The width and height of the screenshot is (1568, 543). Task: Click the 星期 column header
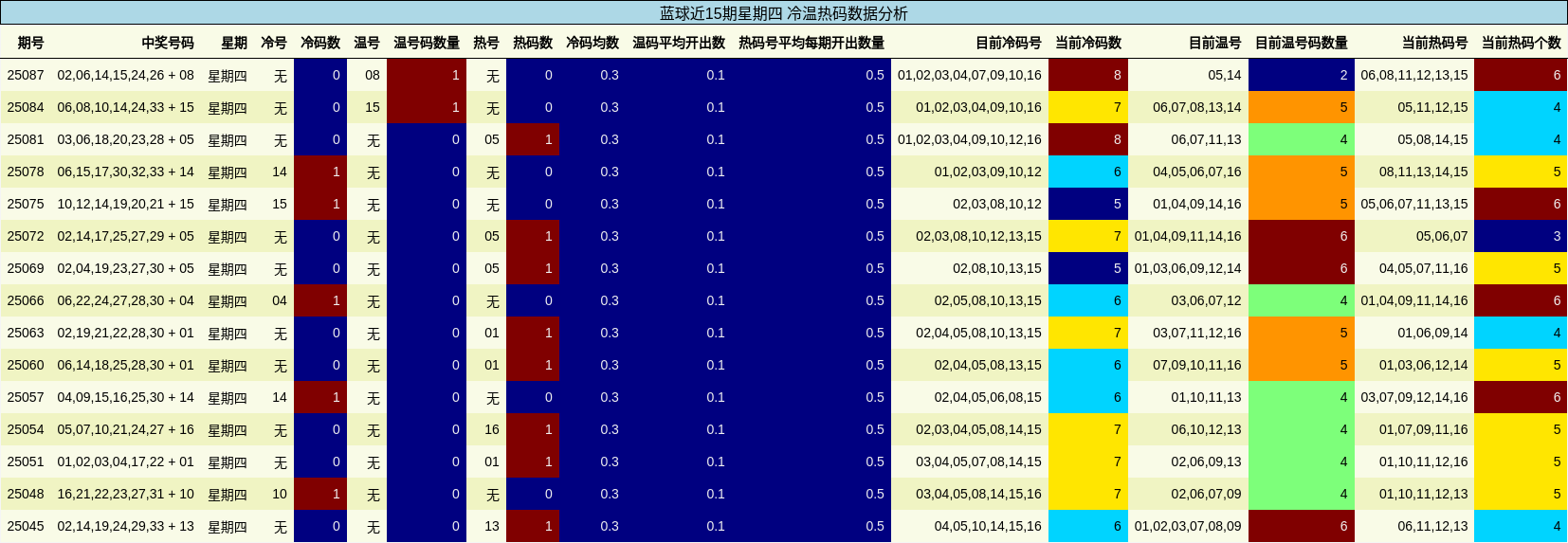coord(234,43)
